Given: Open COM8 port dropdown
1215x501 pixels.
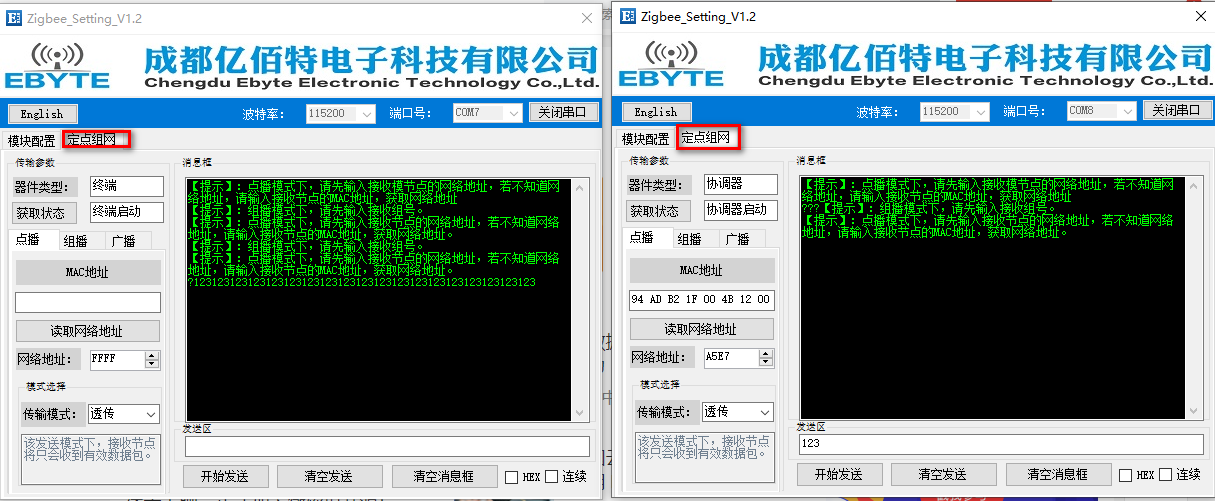Looking at the screenshot, I should click(x=1102, y=112).
